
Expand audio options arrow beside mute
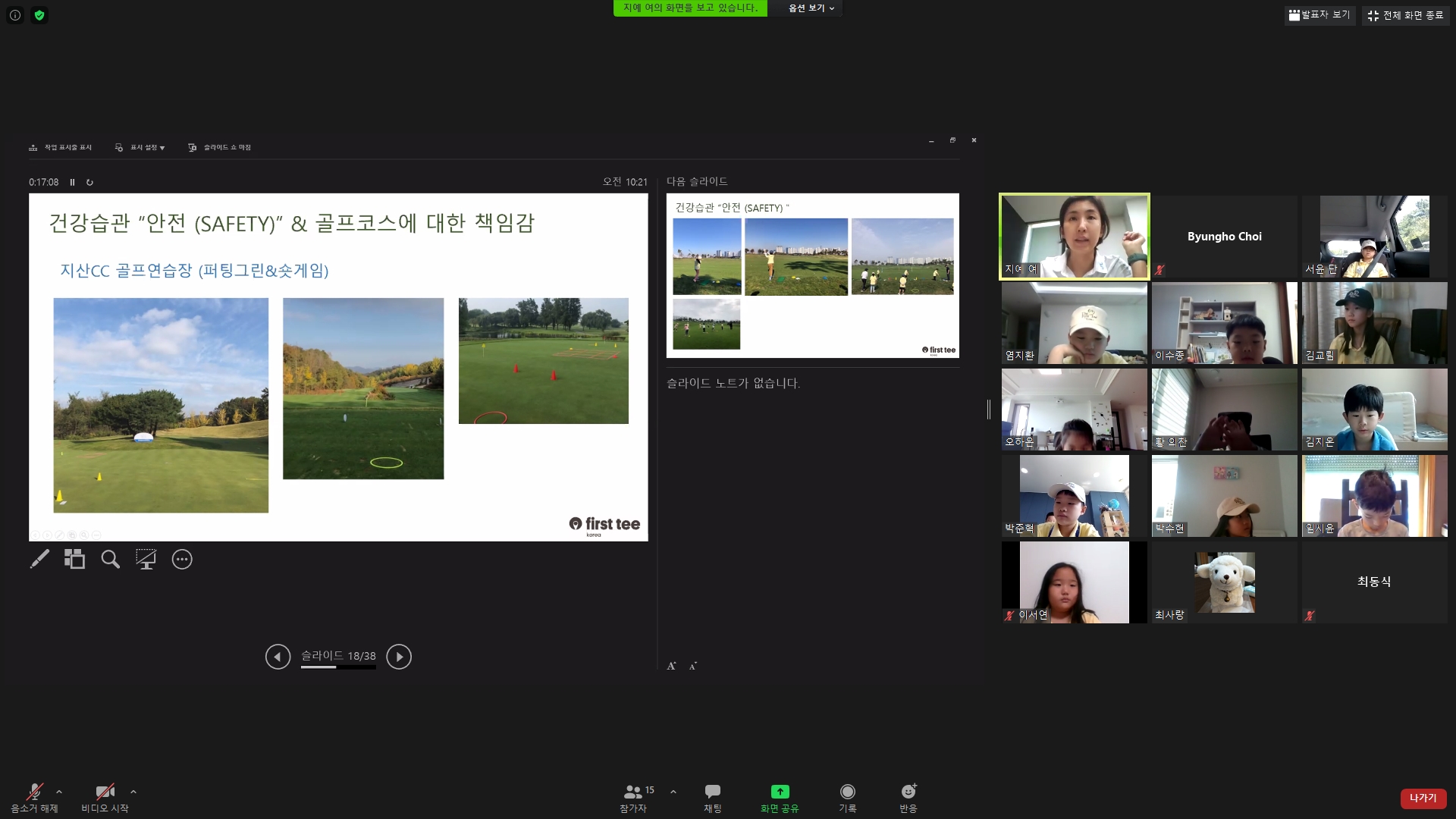(59, 792)
